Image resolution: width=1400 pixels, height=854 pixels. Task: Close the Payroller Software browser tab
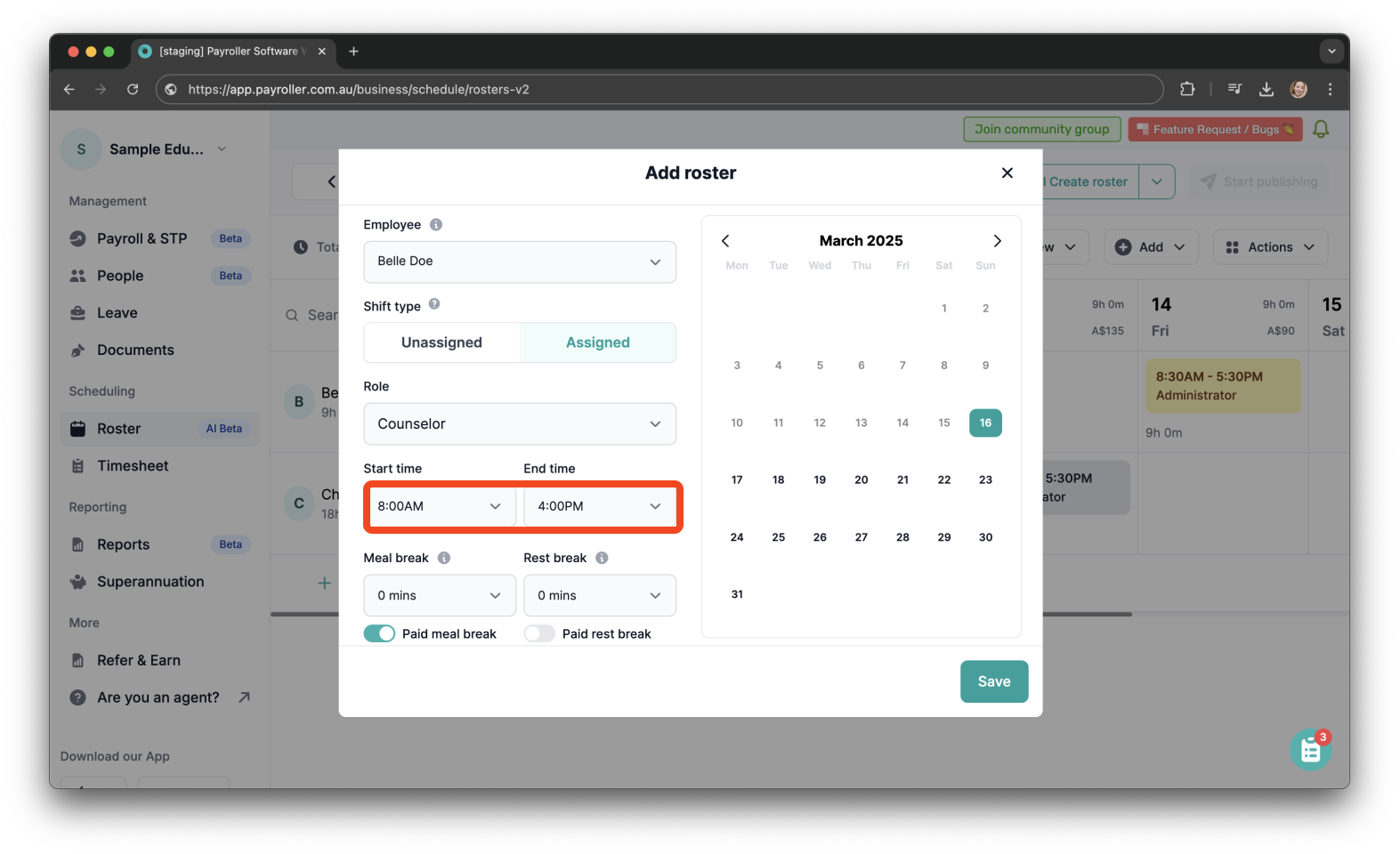tap(322, 52)
